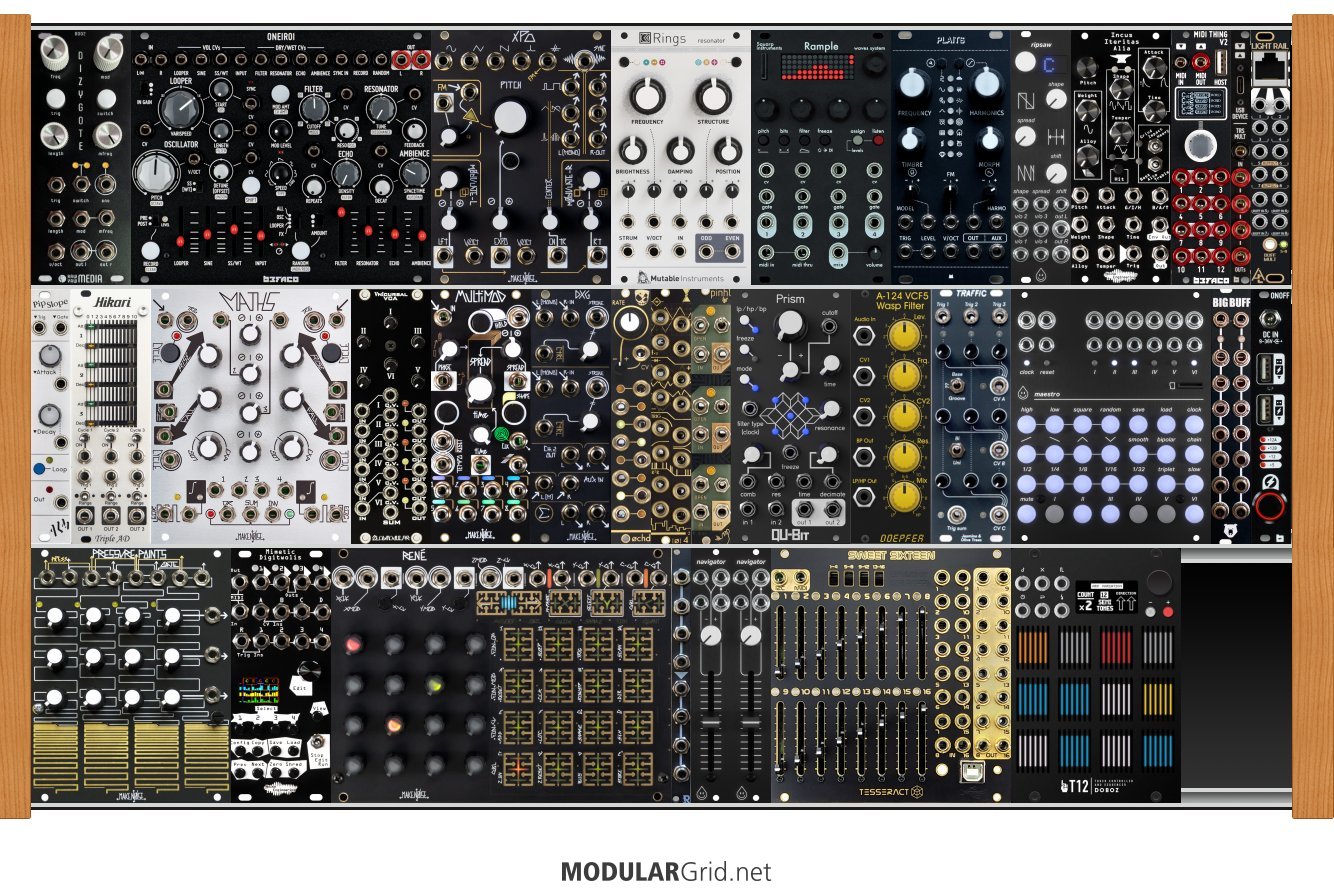Select the T12 Doboz module
This screenshot has width=1334, height=893.
coord(1096,675)
